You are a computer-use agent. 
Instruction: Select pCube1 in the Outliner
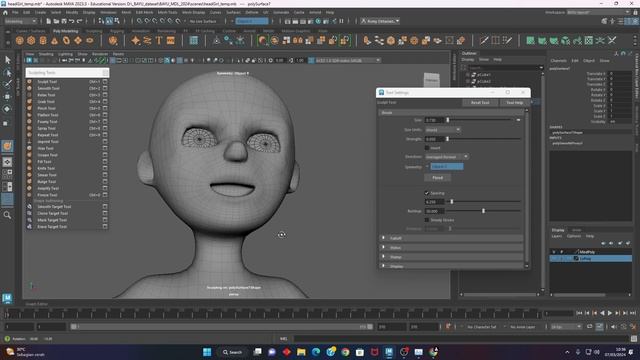click(x=483, y=75)
